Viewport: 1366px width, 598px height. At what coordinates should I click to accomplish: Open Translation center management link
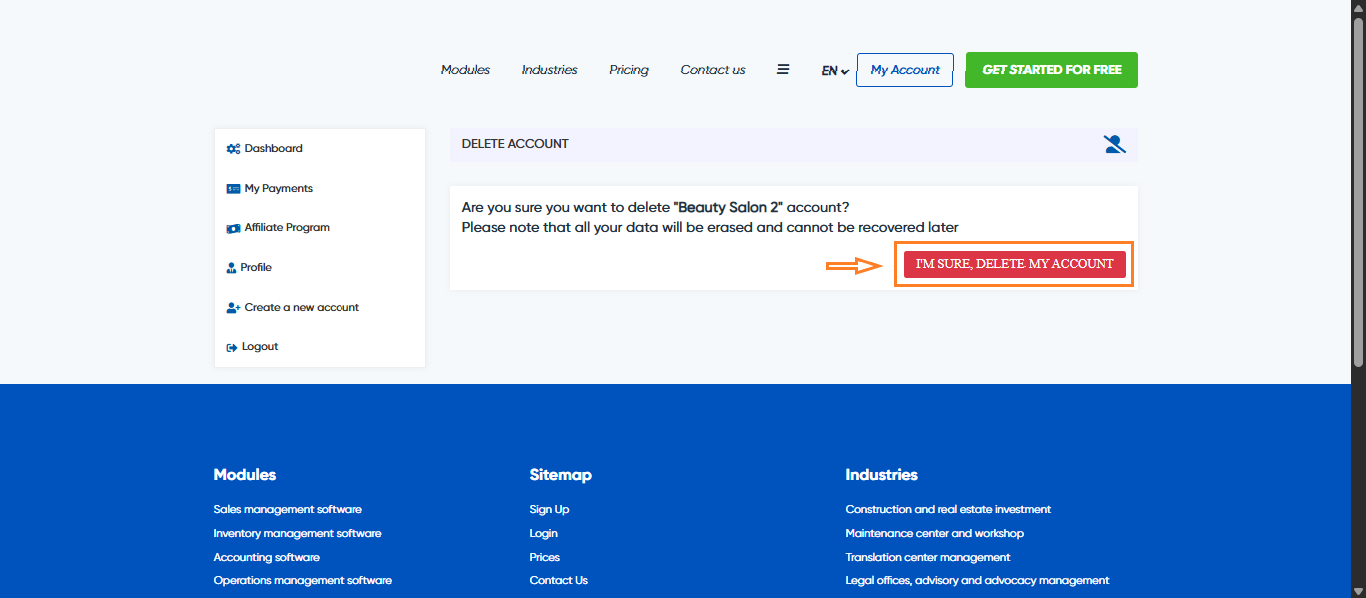[927, 557]
